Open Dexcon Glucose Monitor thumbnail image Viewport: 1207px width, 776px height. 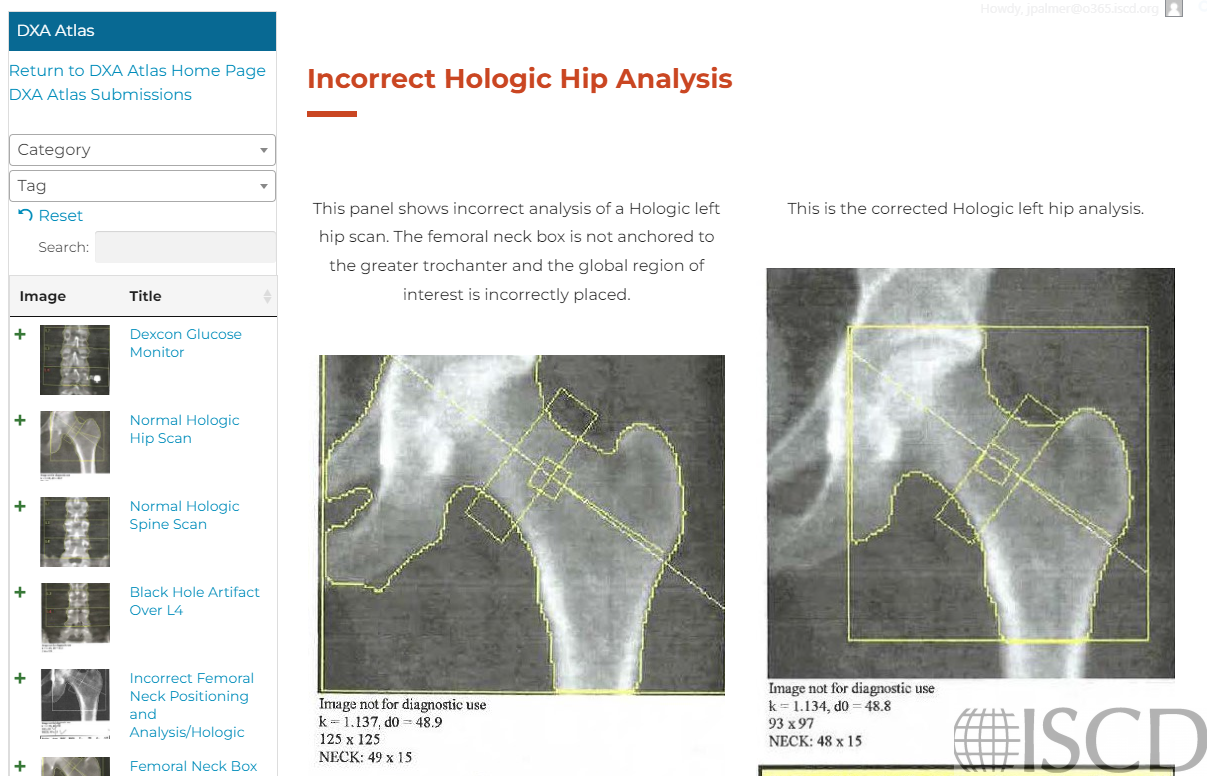(75, 359)
